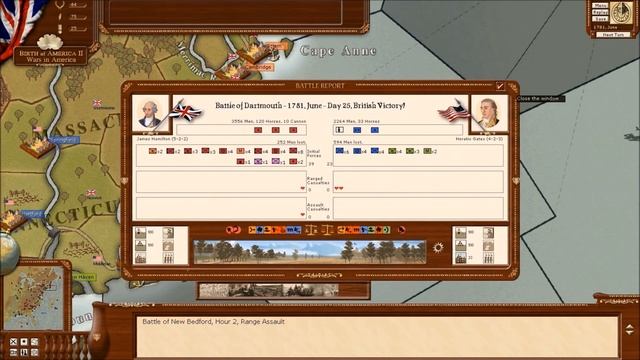Image resolution: width=640 pixels, height=360 pixels.
Task: Select the blue American unit icon marked x5
Action: [x=340, y=151]
